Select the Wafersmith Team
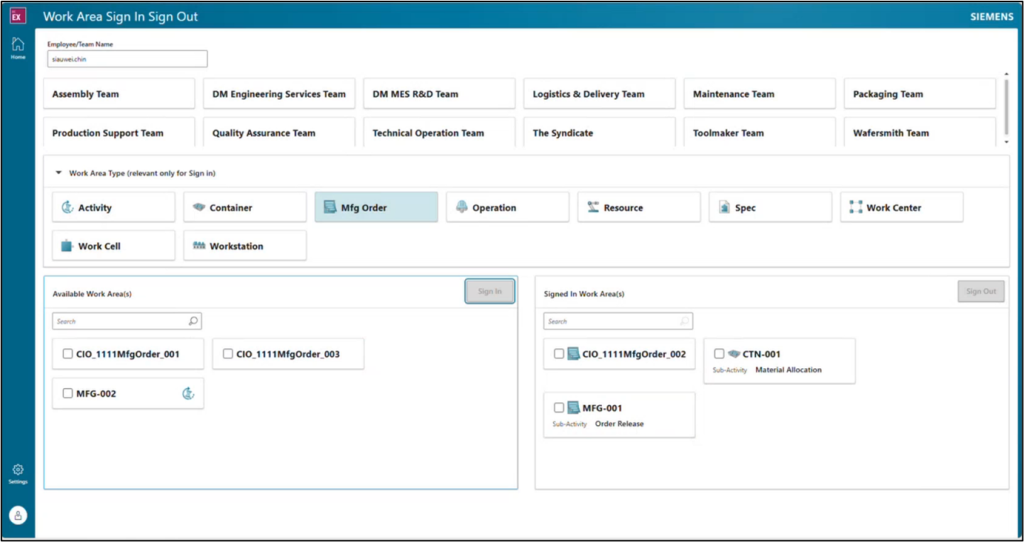Viewport: 1024px width, 542px height. 920,132
